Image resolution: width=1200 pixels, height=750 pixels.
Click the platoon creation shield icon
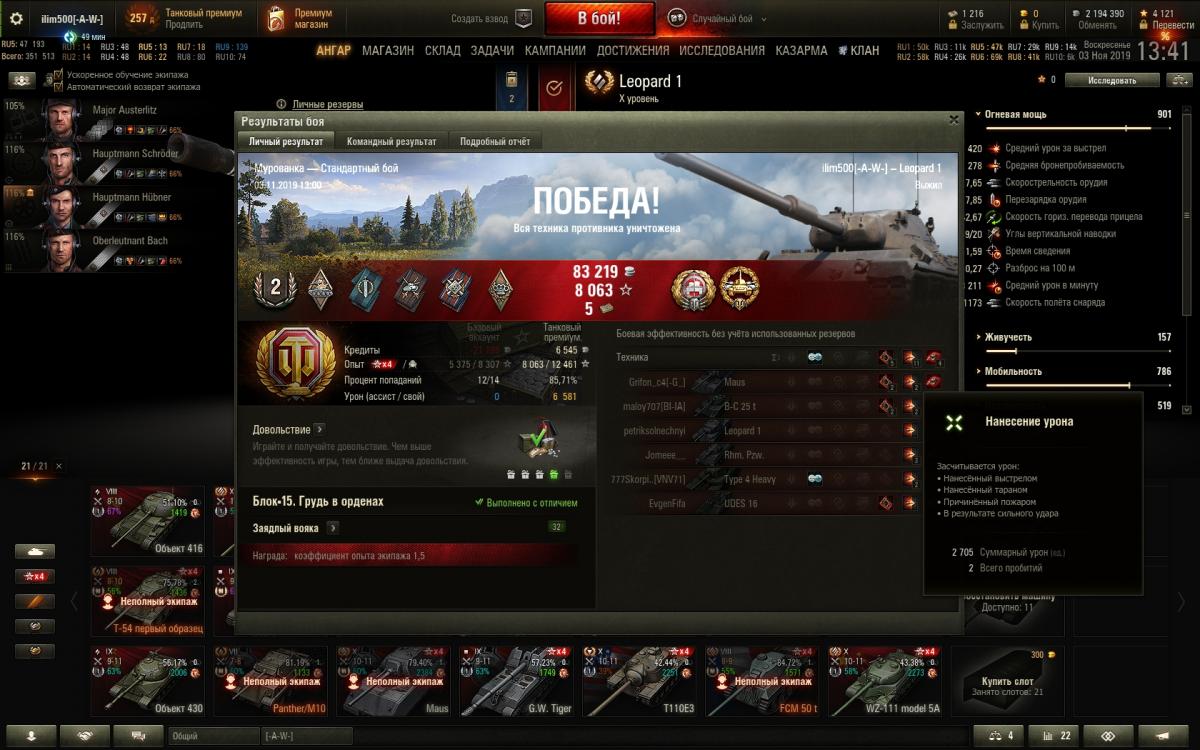(x=523, y=18)
